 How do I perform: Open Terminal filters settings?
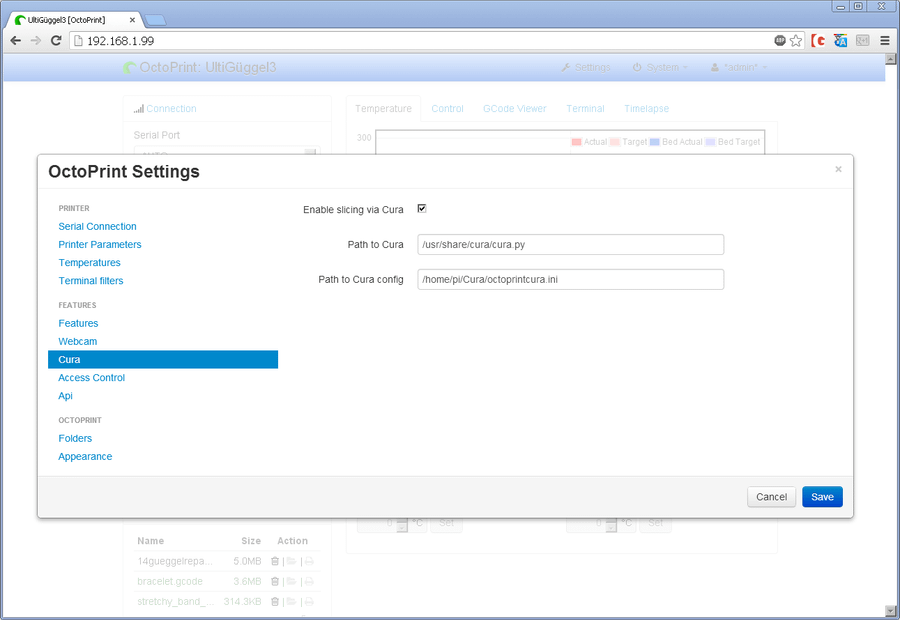click(x=91, y=281)
